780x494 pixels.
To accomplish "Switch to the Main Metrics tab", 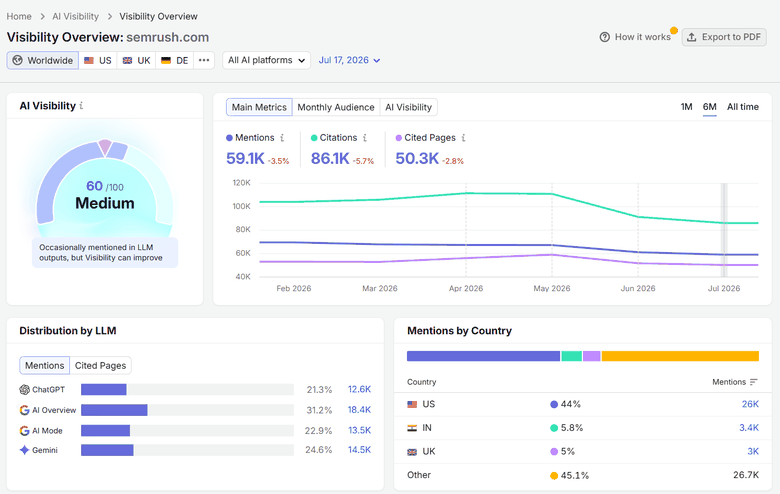I will pyautogui.click(x=259, y=107).
